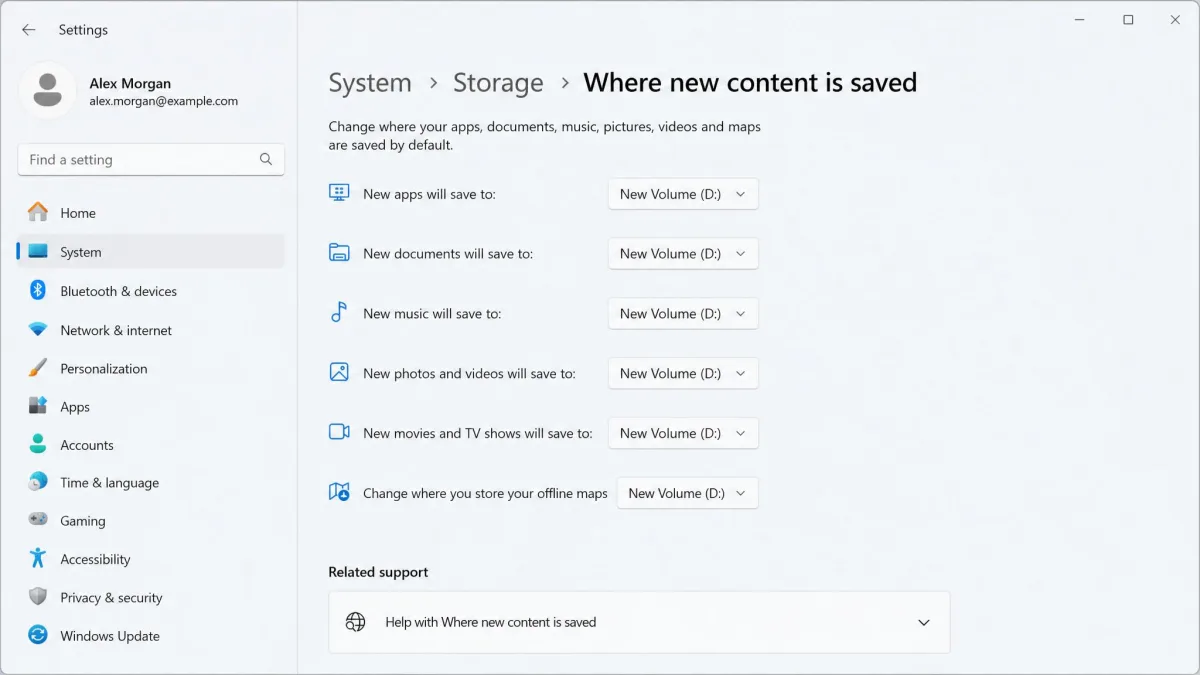Click the Bluetooth icon in sidebar
Image resolution: width=1200 pixels, height=675 pixels.
(38, 291)
